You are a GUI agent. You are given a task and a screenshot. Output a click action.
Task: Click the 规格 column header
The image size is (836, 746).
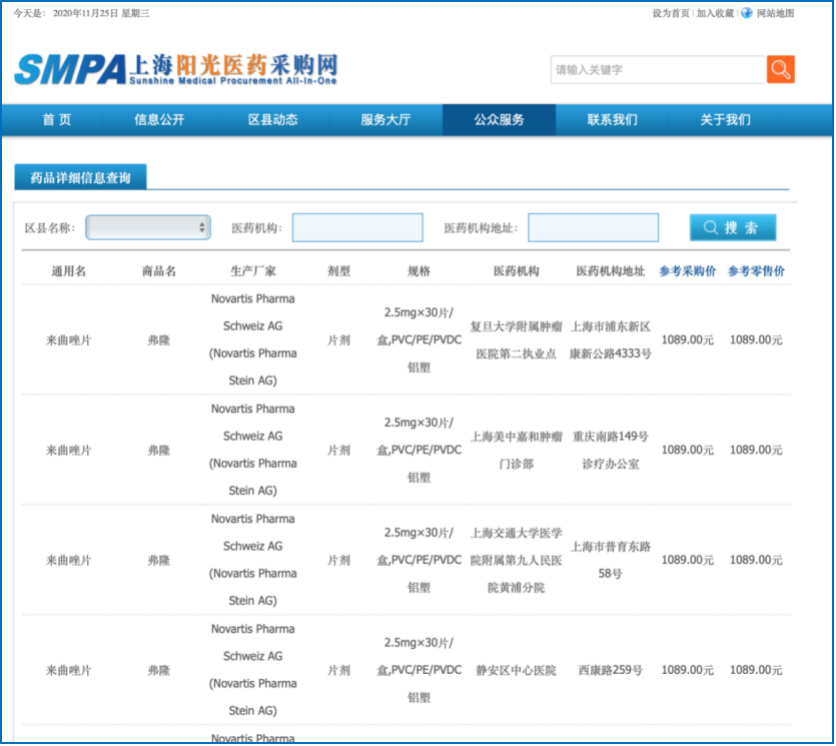pyautogui.click(x=419, y=271)
